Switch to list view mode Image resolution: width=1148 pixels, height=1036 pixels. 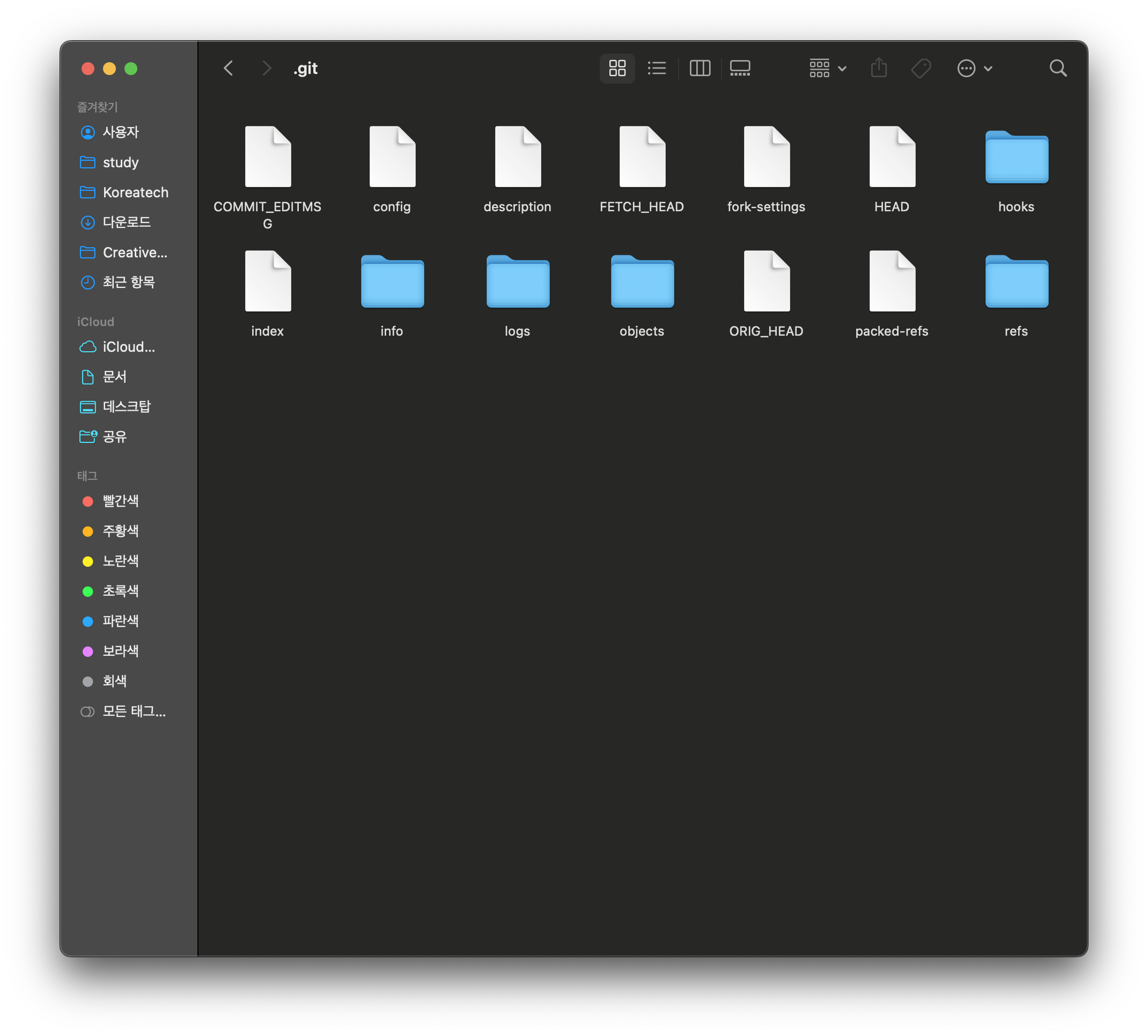click(657, 68)
